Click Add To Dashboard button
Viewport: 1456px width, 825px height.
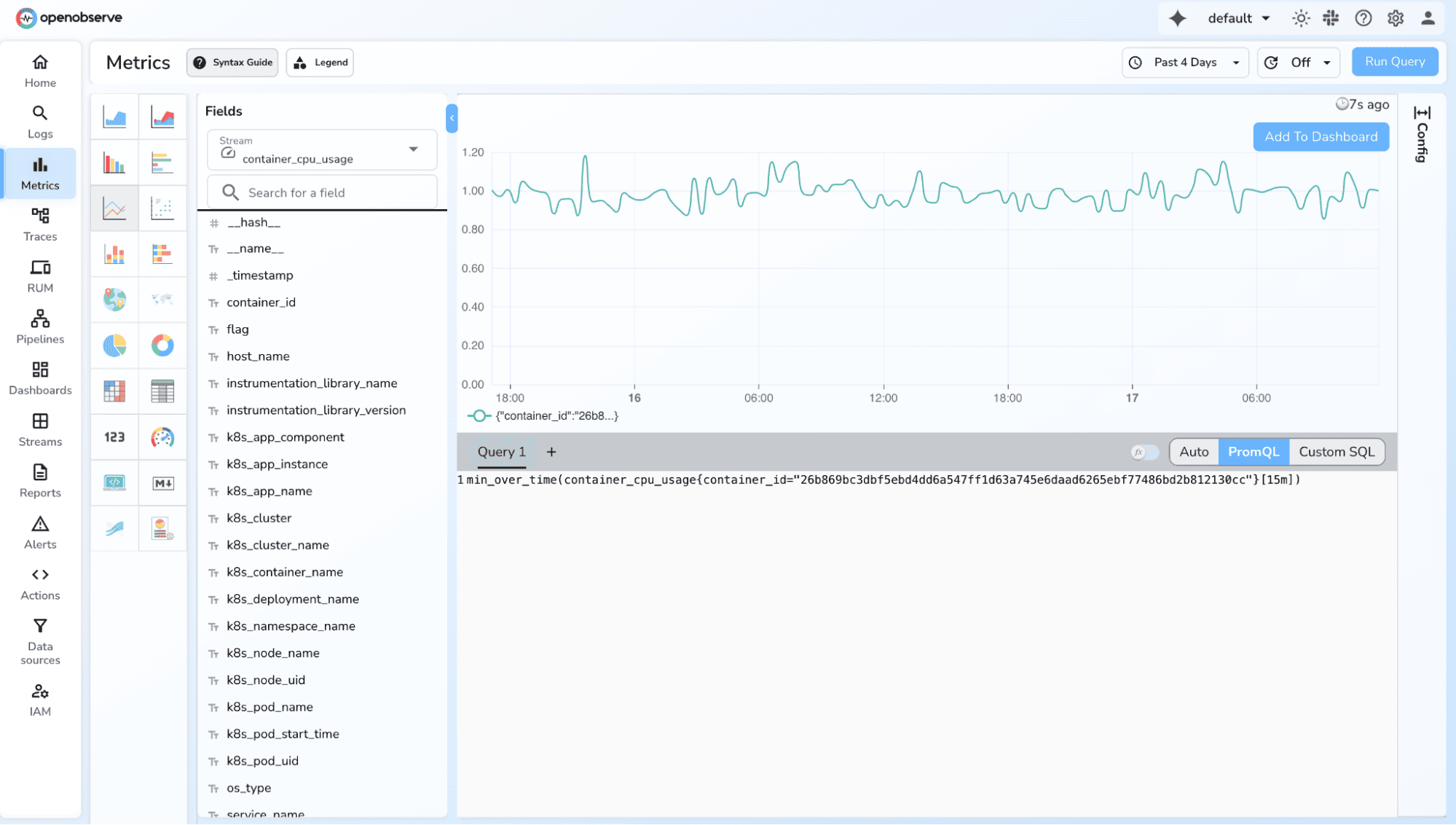[1321, 137]
